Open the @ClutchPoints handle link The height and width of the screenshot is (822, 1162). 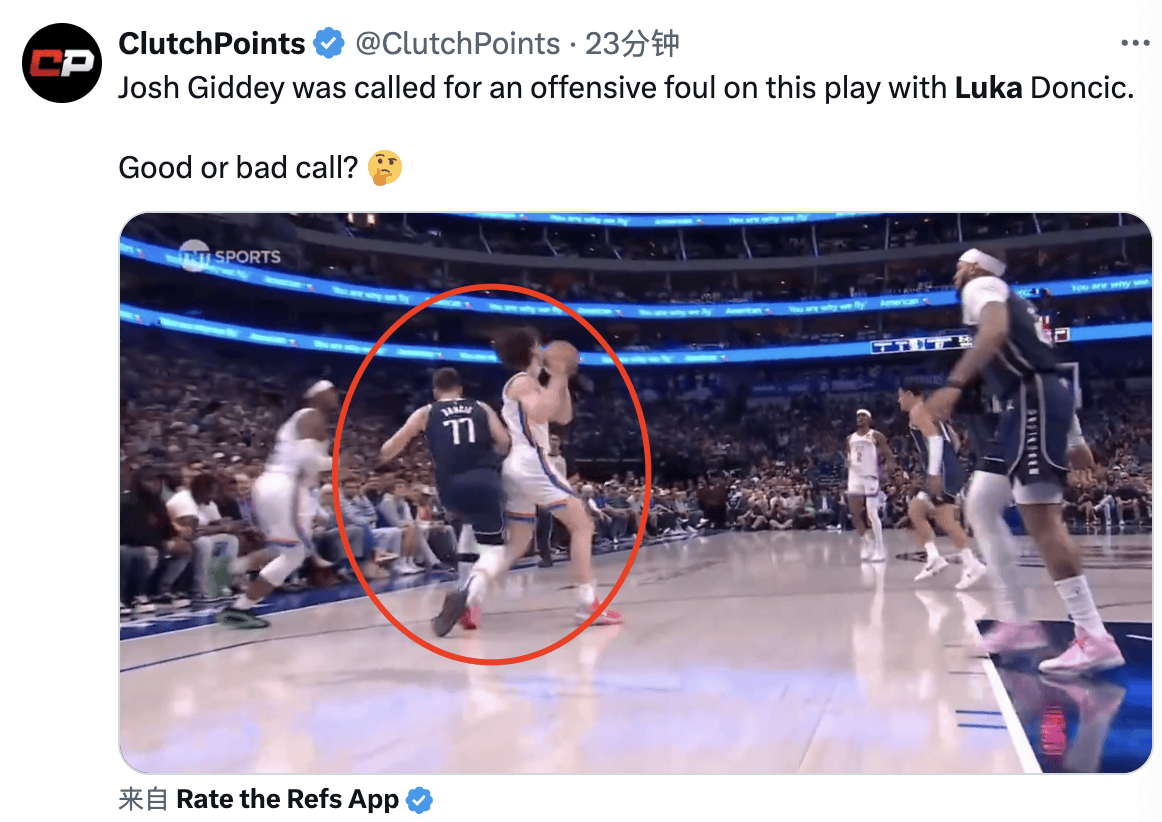pyautogui.click(x=457, y=44)
